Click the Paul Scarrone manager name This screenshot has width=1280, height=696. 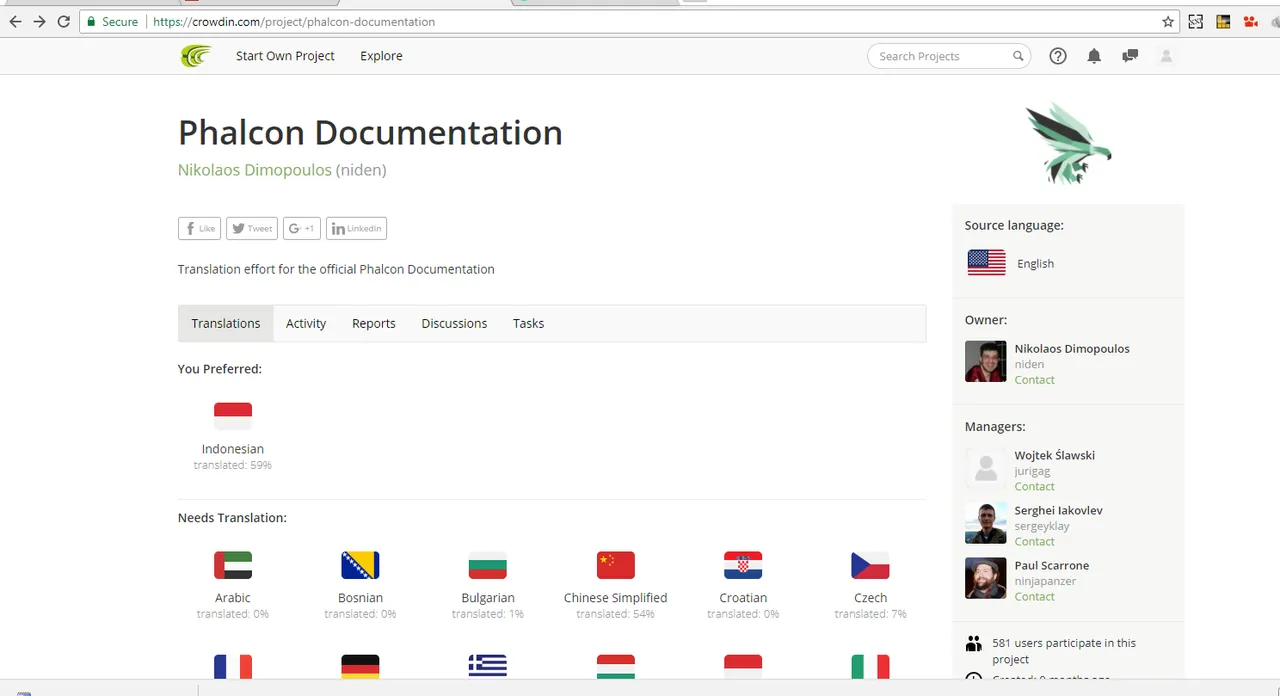(x=1051, y=565)
